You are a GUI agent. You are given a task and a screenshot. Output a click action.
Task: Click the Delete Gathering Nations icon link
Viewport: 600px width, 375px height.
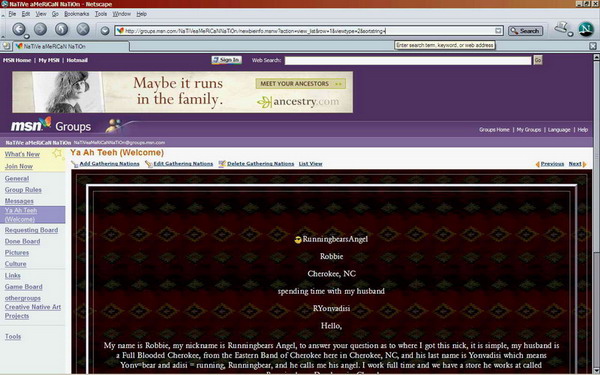tap(256, 164)
